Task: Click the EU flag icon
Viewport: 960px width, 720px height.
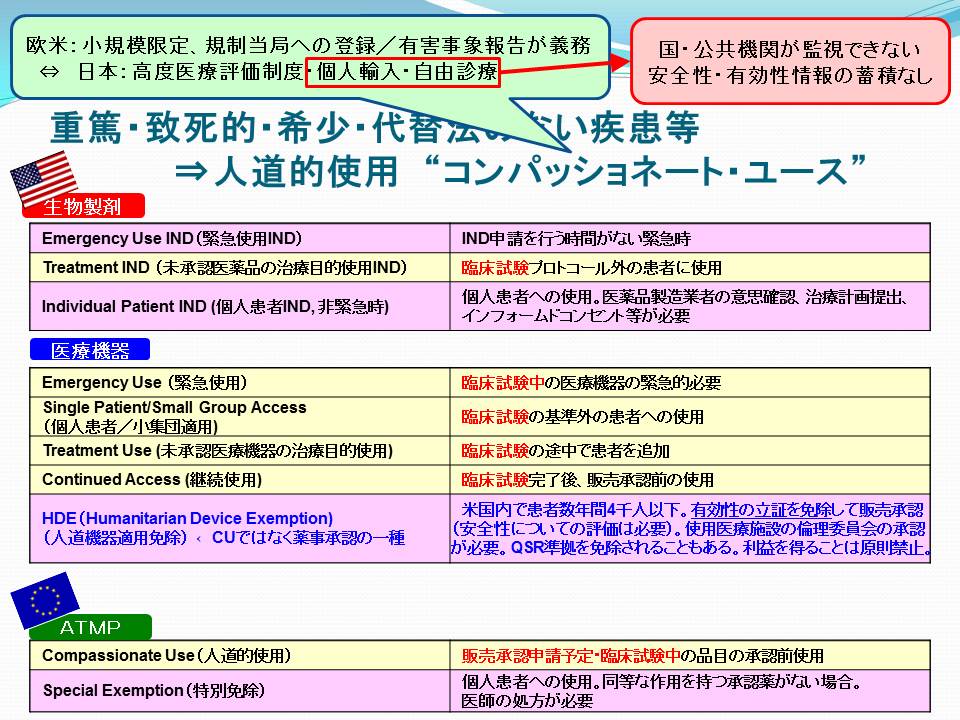Action: pos(45,600)
